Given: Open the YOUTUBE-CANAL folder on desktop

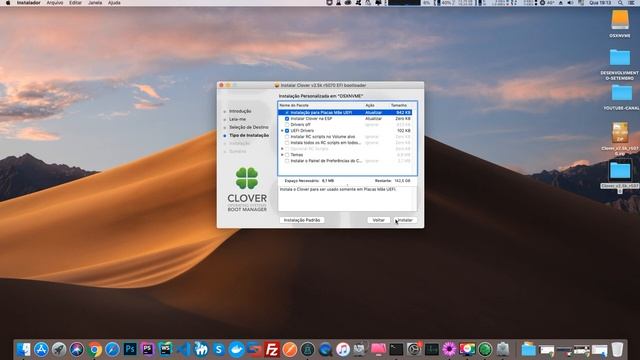Looking at the screenshot, I should (621, 93).
